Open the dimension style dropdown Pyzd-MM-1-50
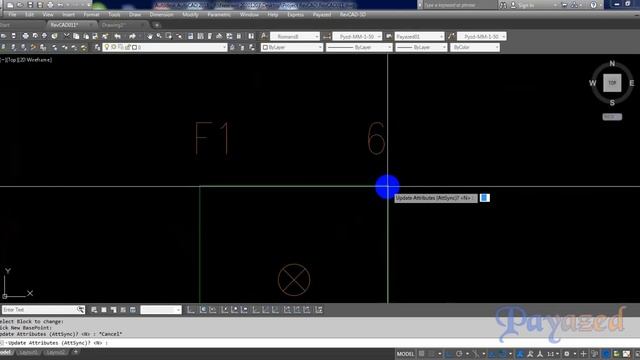Screen dimensions: 640x360 (x=357, y=36)
